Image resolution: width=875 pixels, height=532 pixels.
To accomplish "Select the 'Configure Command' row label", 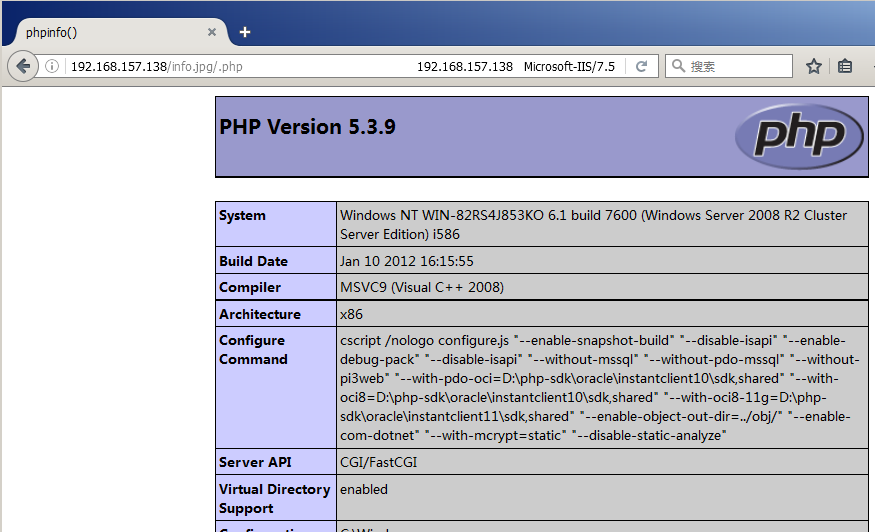I will 253,350.
